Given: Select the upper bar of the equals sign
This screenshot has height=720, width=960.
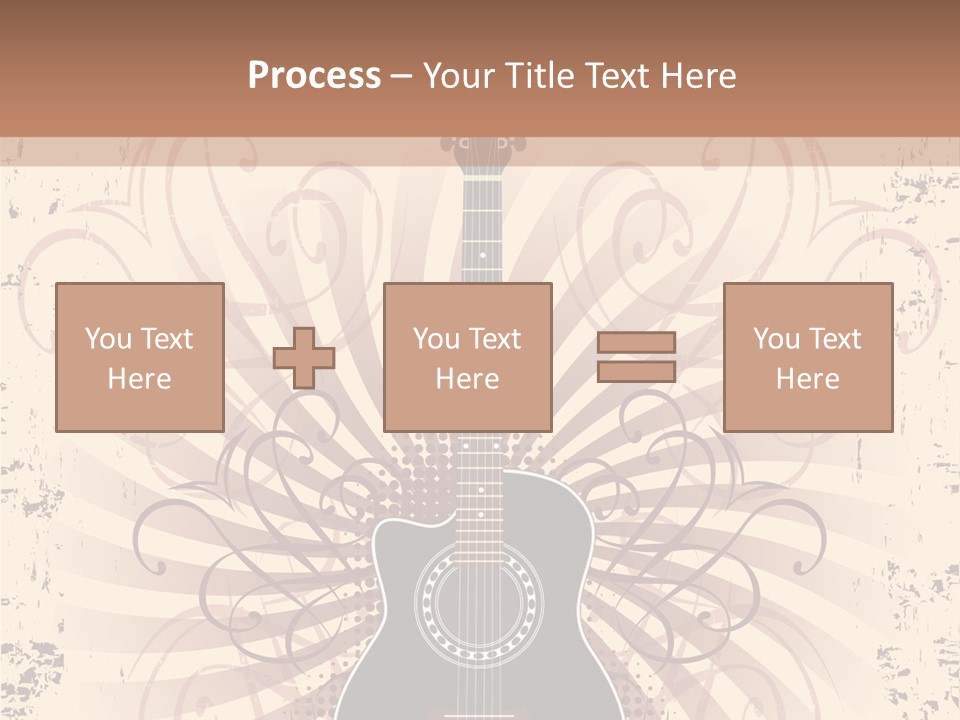Looking at the screenshot, I should click(x=636, y=342).
